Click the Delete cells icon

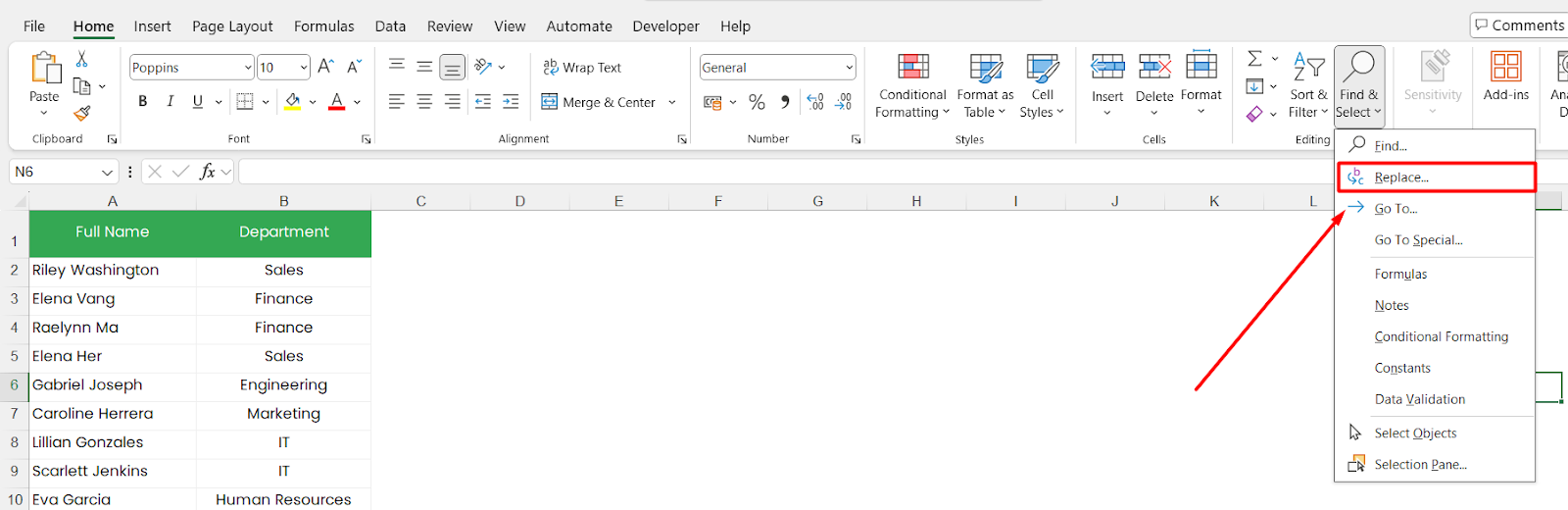tap(1154, 68)
